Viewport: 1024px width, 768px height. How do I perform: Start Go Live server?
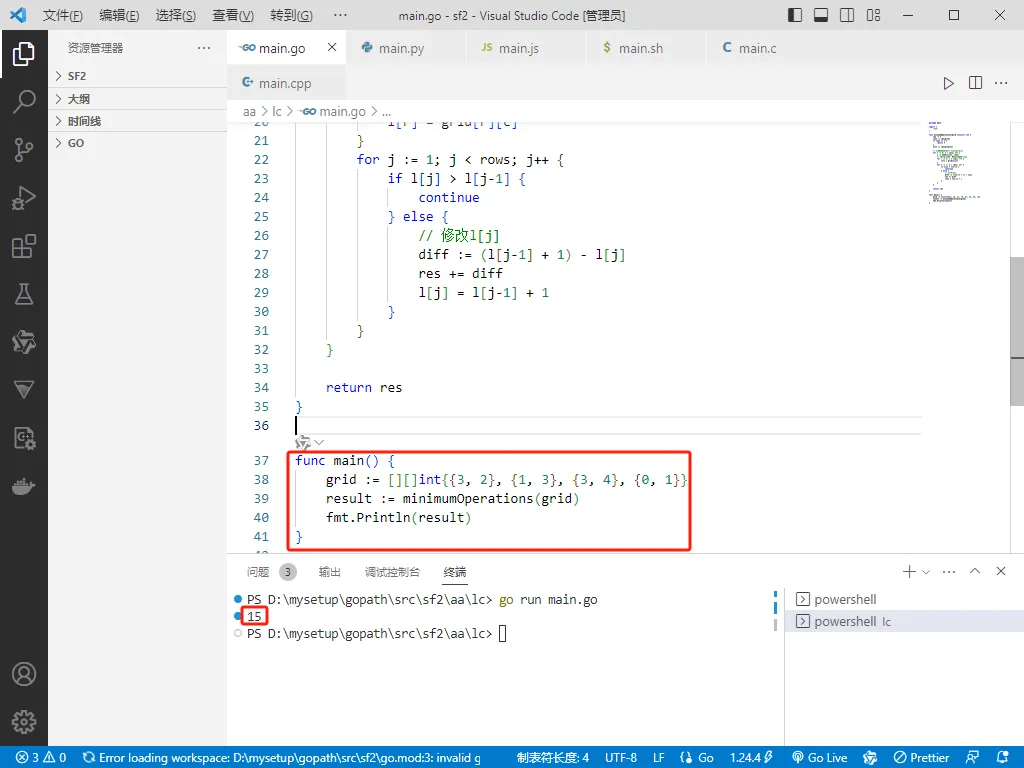[820, 758]
